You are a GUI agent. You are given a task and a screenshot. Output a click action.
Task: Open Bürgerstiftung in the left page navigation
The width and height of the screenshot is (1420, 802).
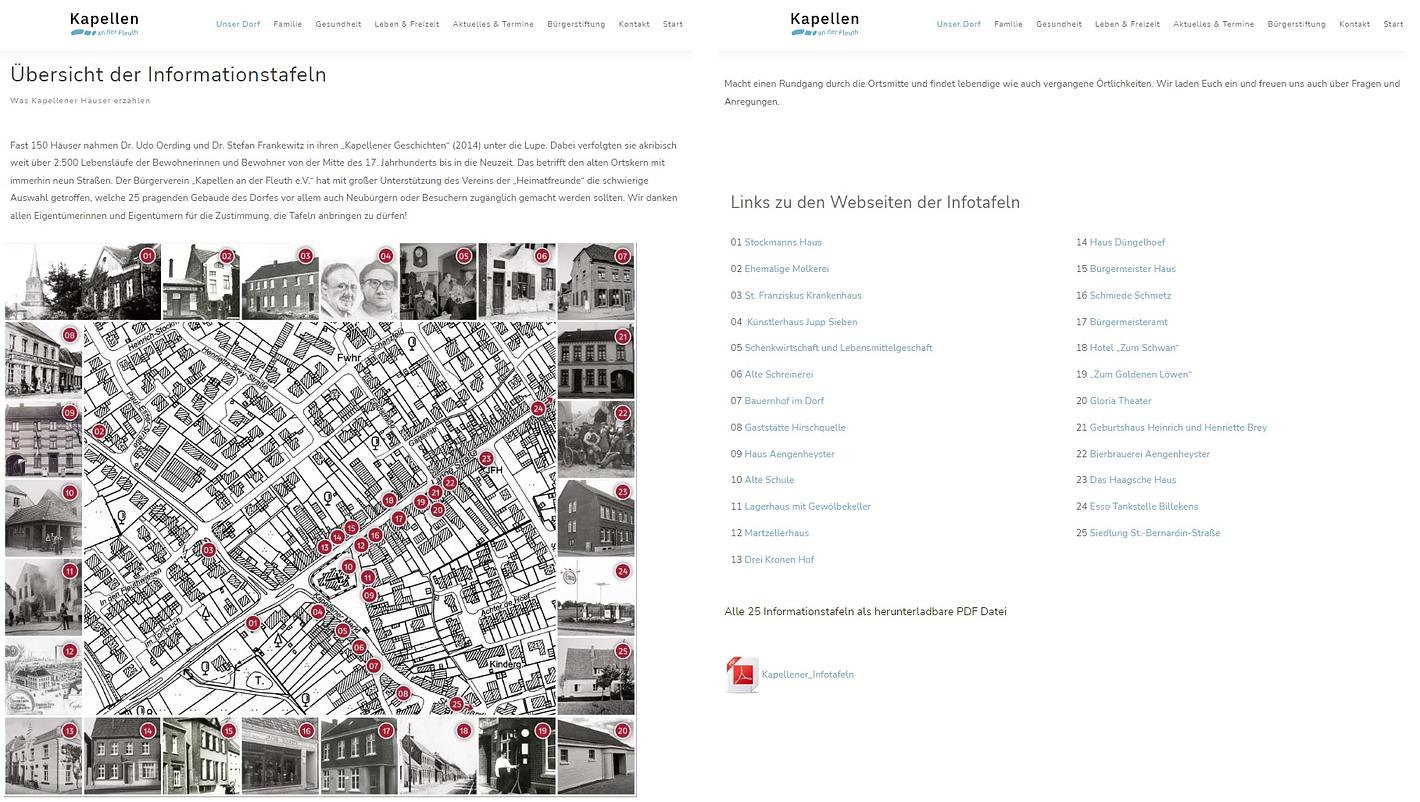point(576,24)
